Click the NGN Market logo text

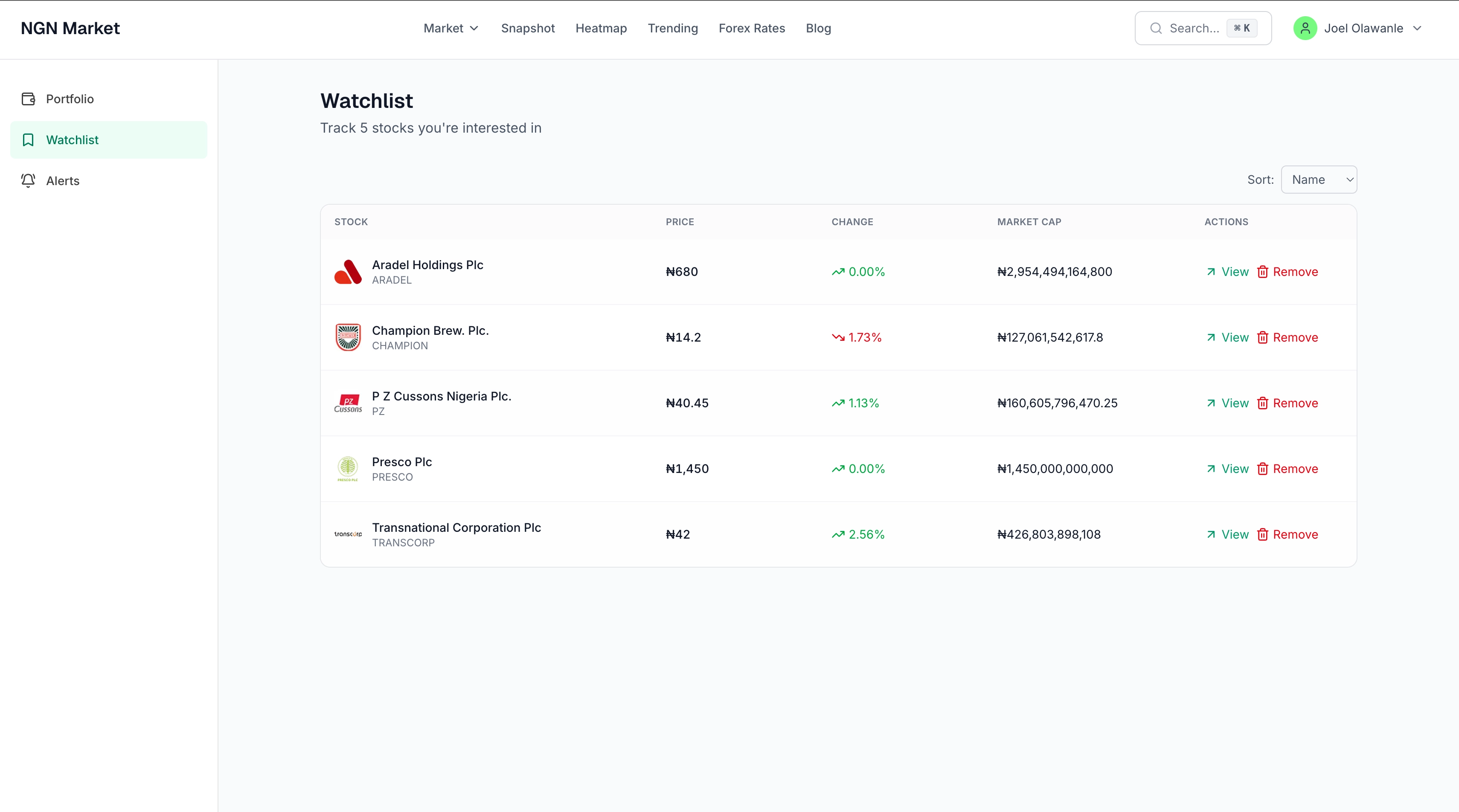(70, 27)
